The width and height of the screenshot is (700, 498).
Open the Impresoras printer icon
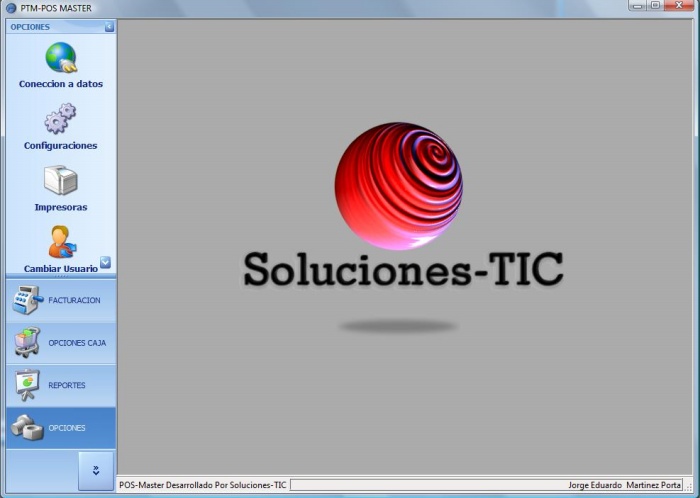point(61,180)
